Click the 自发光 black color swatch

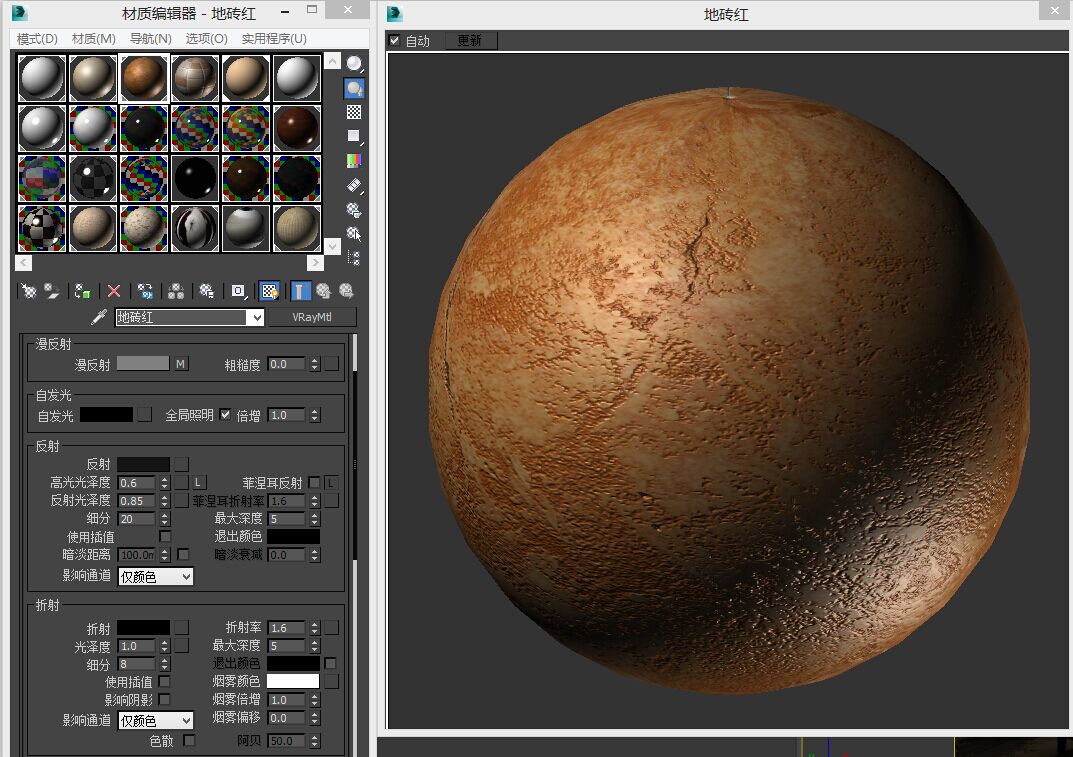coord(107,415)
